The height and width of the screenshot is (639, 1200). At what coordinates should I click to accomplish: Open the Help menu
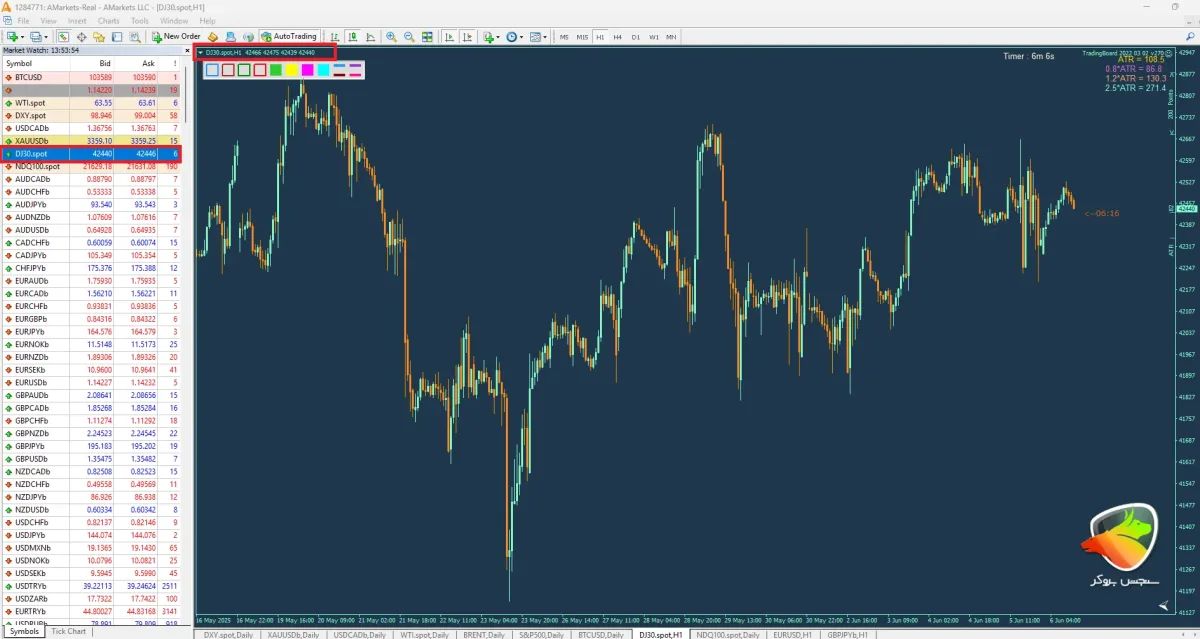207,20
